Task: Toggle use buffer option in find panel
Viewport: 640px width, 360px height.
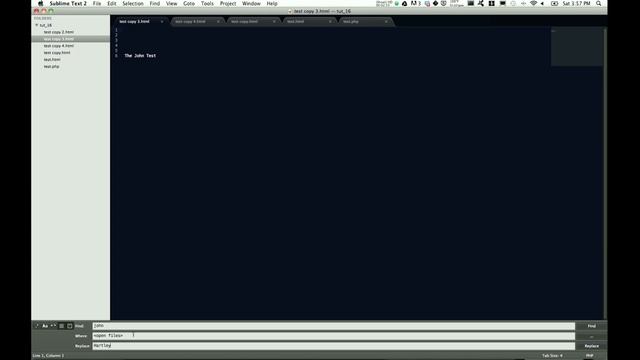Action: pyautogui.click(x=70, y=326)
